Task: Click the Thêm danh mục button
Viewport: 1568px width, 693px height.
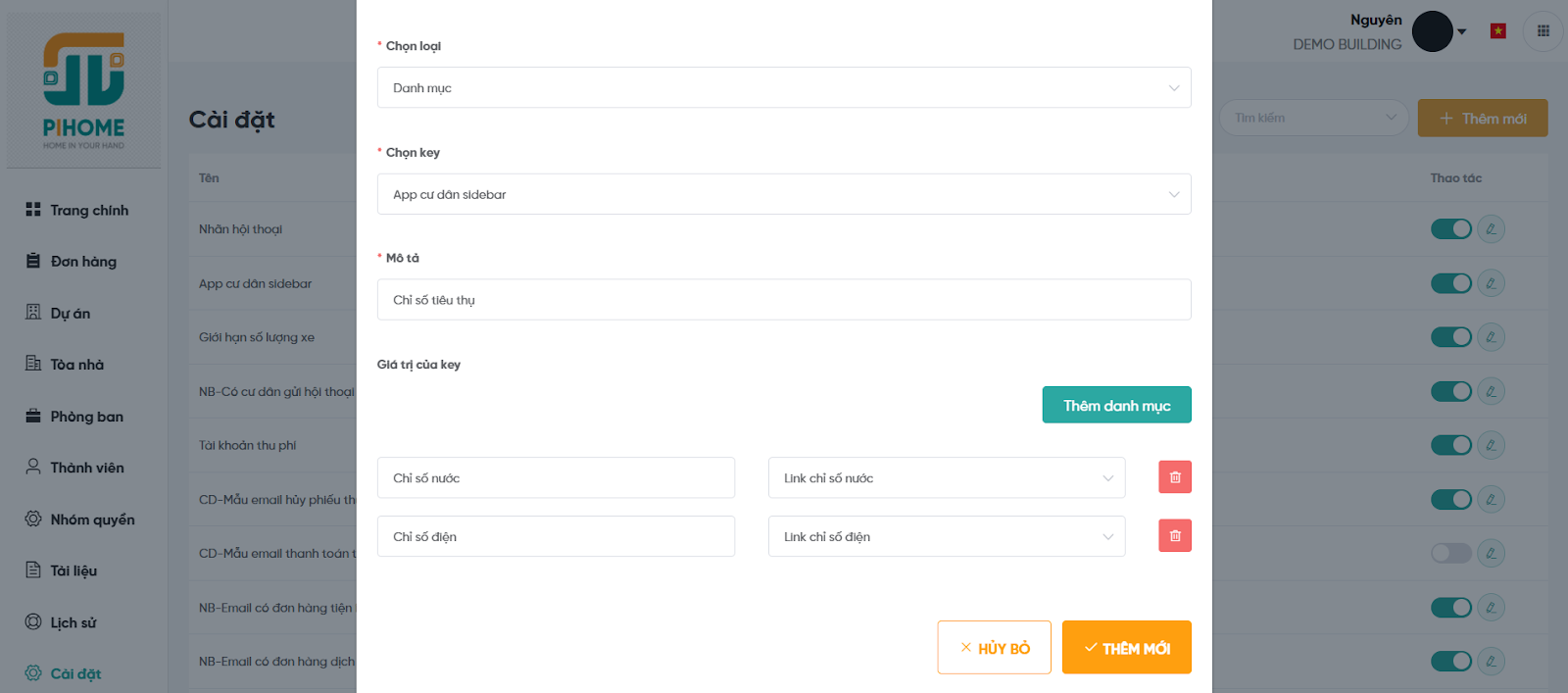Action: [1116, 405]
